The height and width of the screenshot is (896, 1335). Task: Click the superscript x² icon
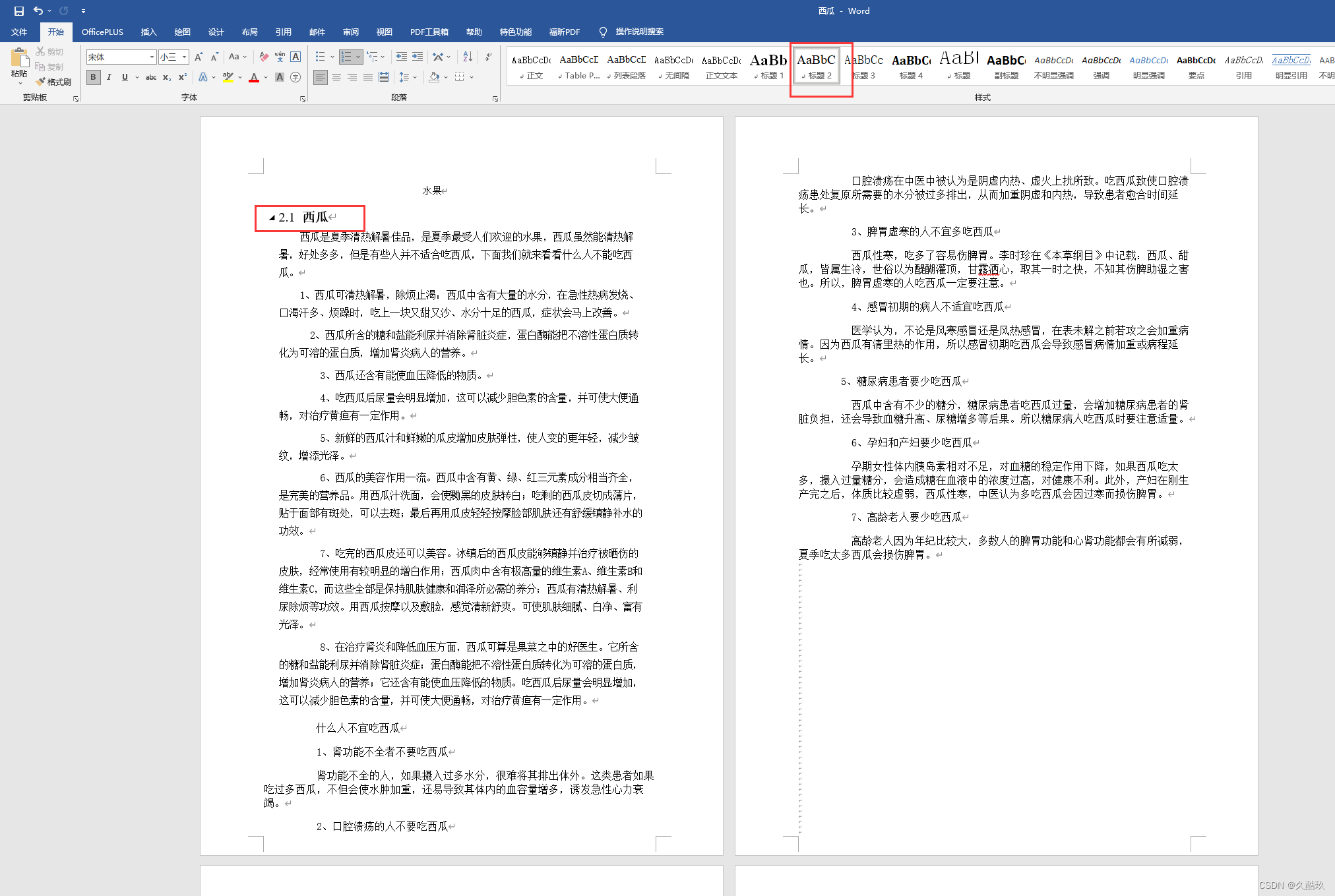pos(183,77)
